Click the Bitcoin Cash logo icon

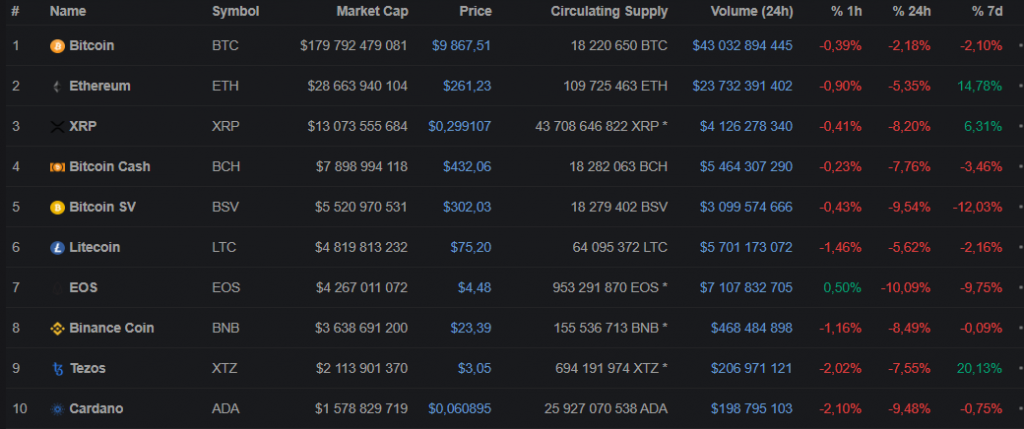(57, 167)
